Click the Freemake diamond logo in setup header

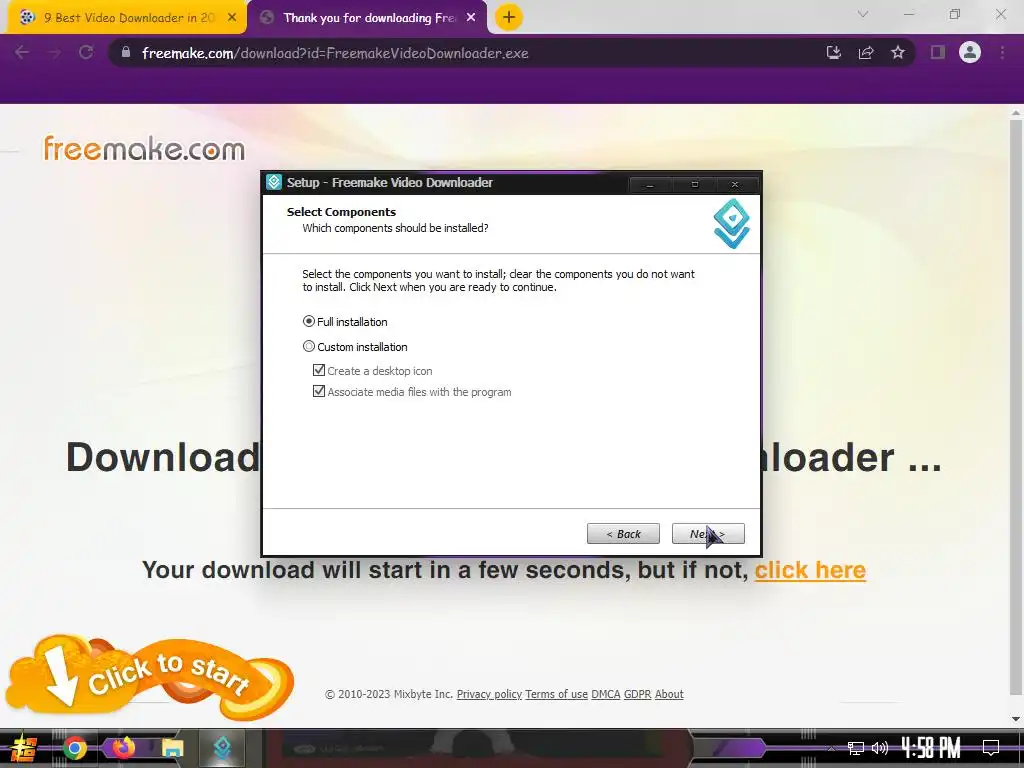pos(731,223)
